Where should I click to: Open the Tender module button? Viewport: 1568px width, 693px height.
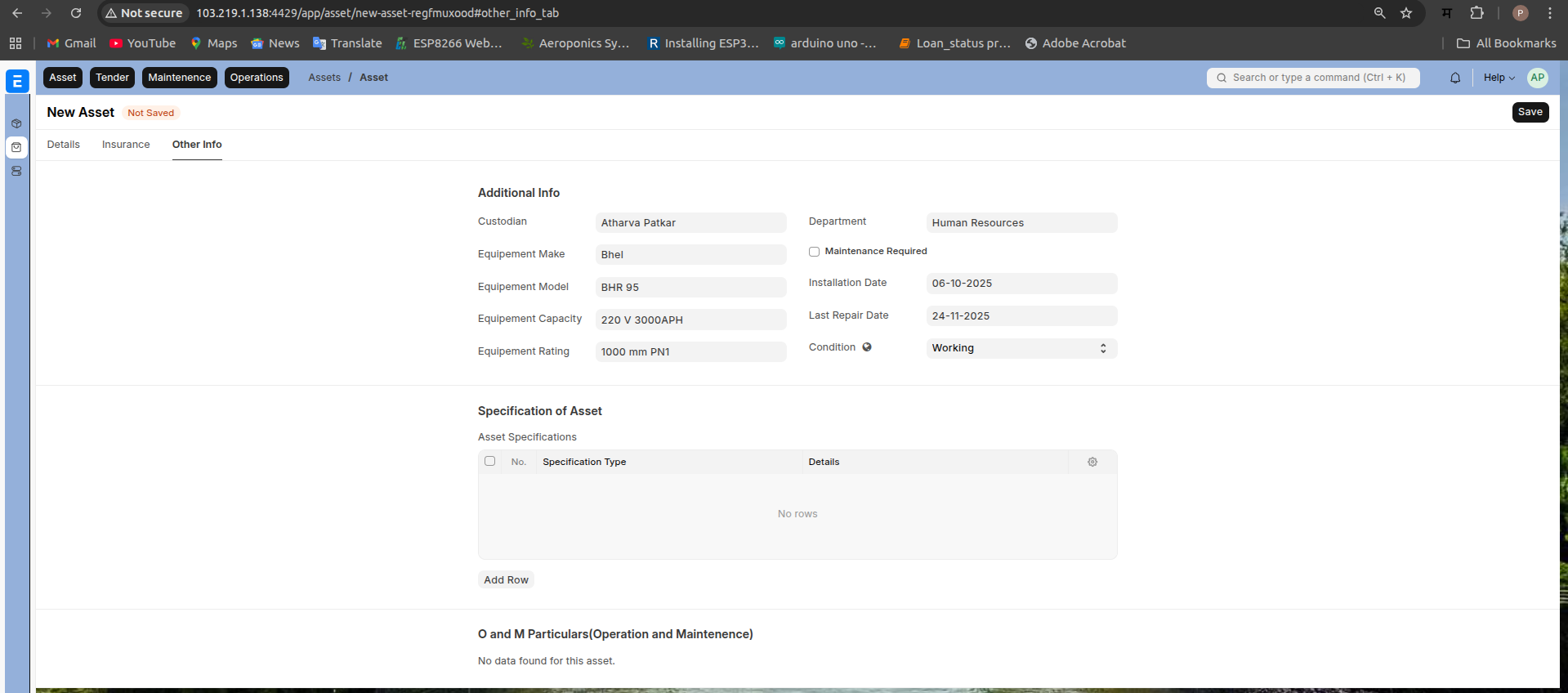(112, 78)
